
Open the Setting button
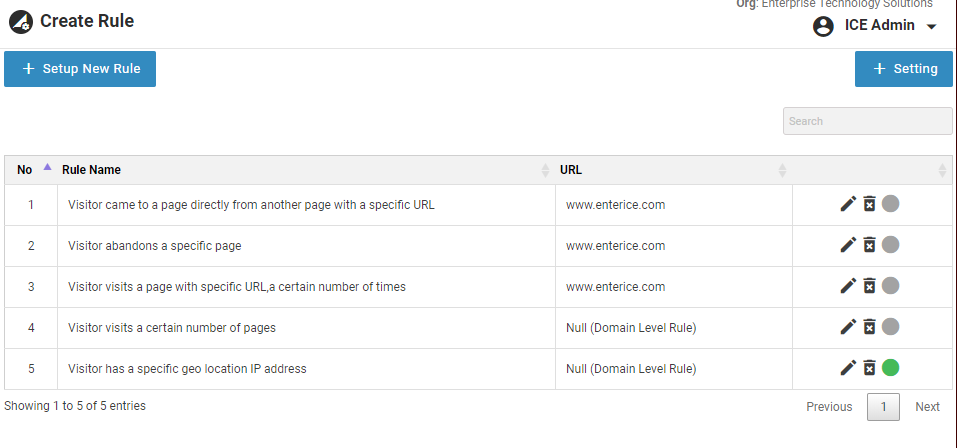904,69
